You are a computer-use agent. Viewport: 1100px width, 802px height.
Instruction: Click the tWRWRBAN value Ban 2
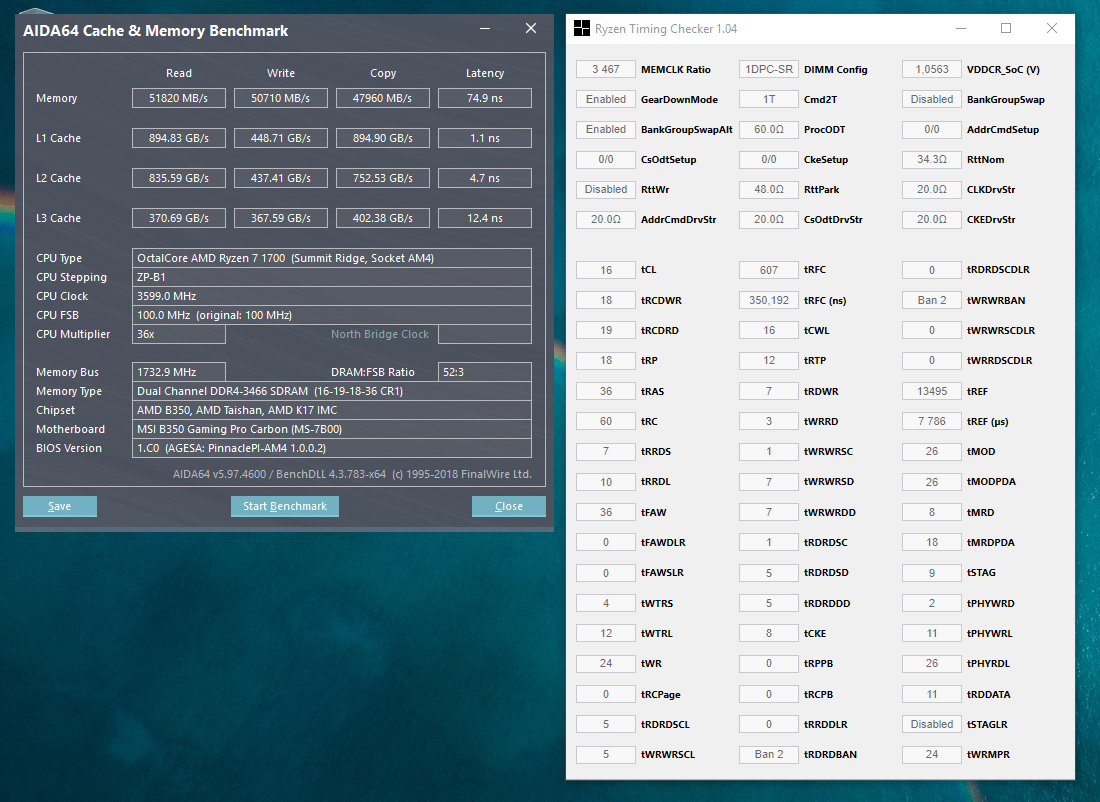click(932, 300)
